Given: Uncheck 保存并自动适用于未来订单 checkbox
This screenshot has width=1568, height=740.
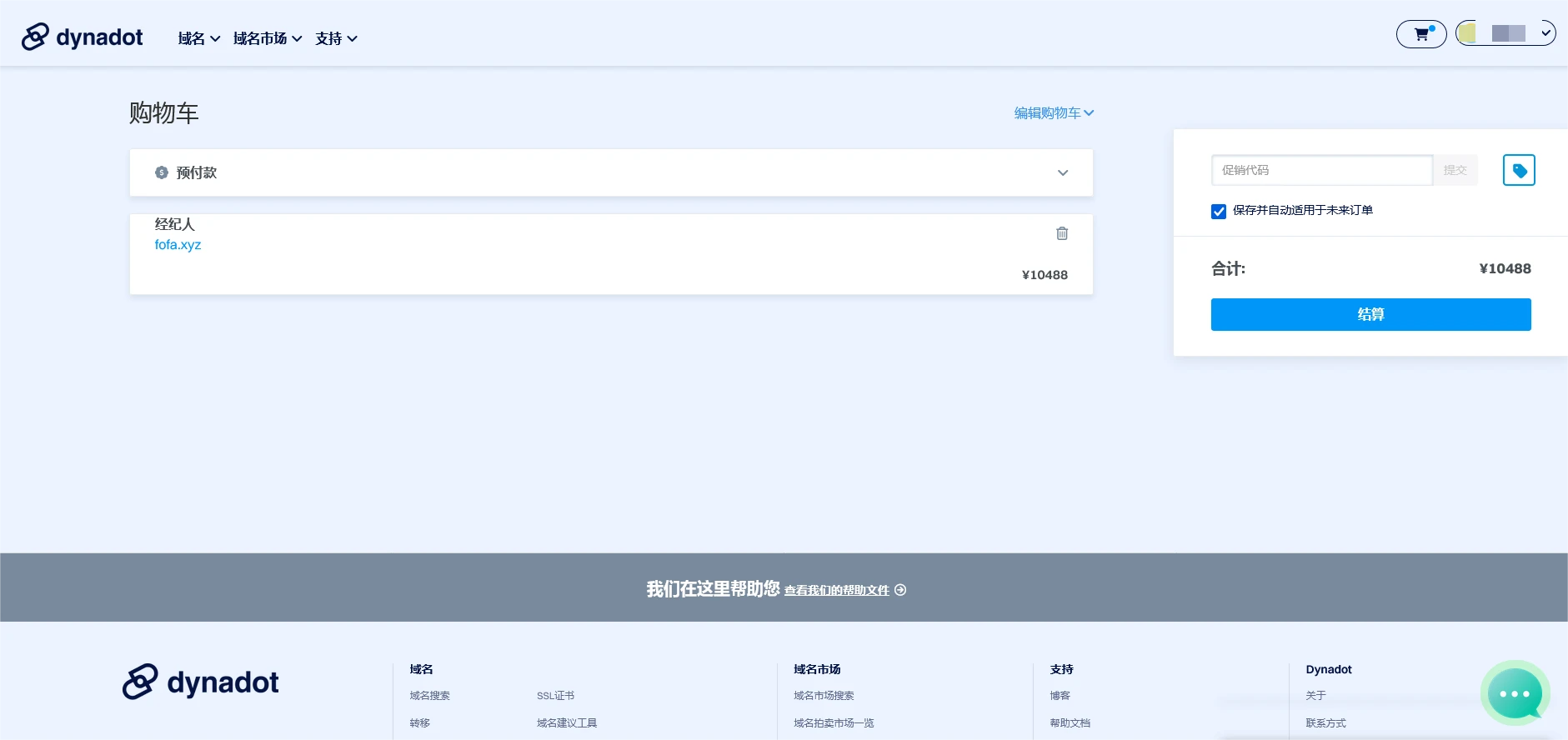Looking at the screenshot, I should [x=1219, y=212].
